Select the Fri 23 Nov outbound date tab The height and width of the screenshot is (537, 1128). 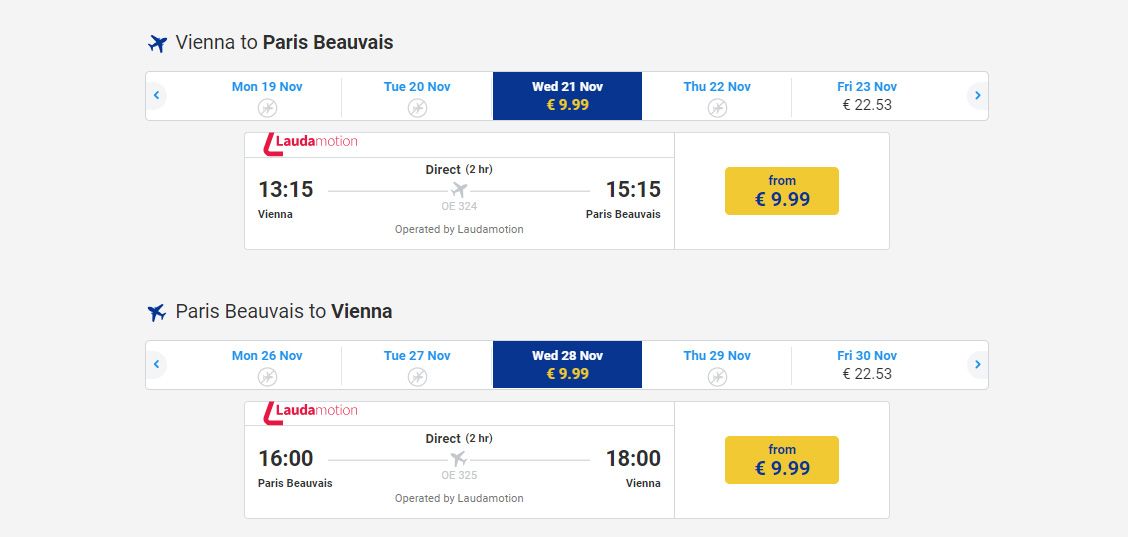(867, 96)
